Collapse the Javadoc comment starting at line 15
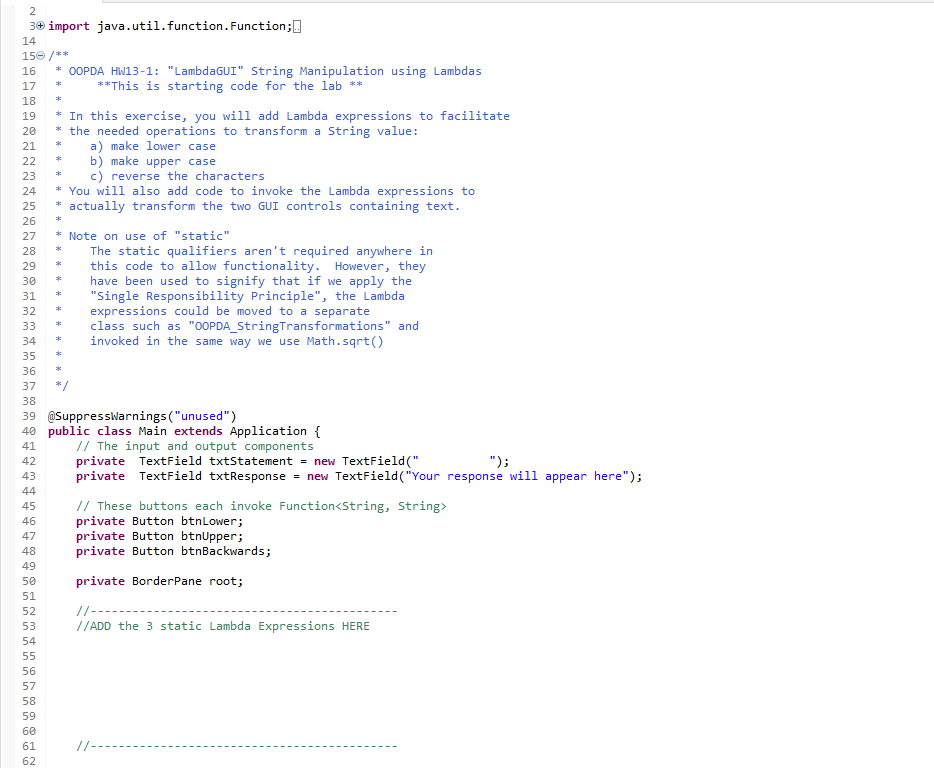The image size is (934, 768). (x=40, y=56)
